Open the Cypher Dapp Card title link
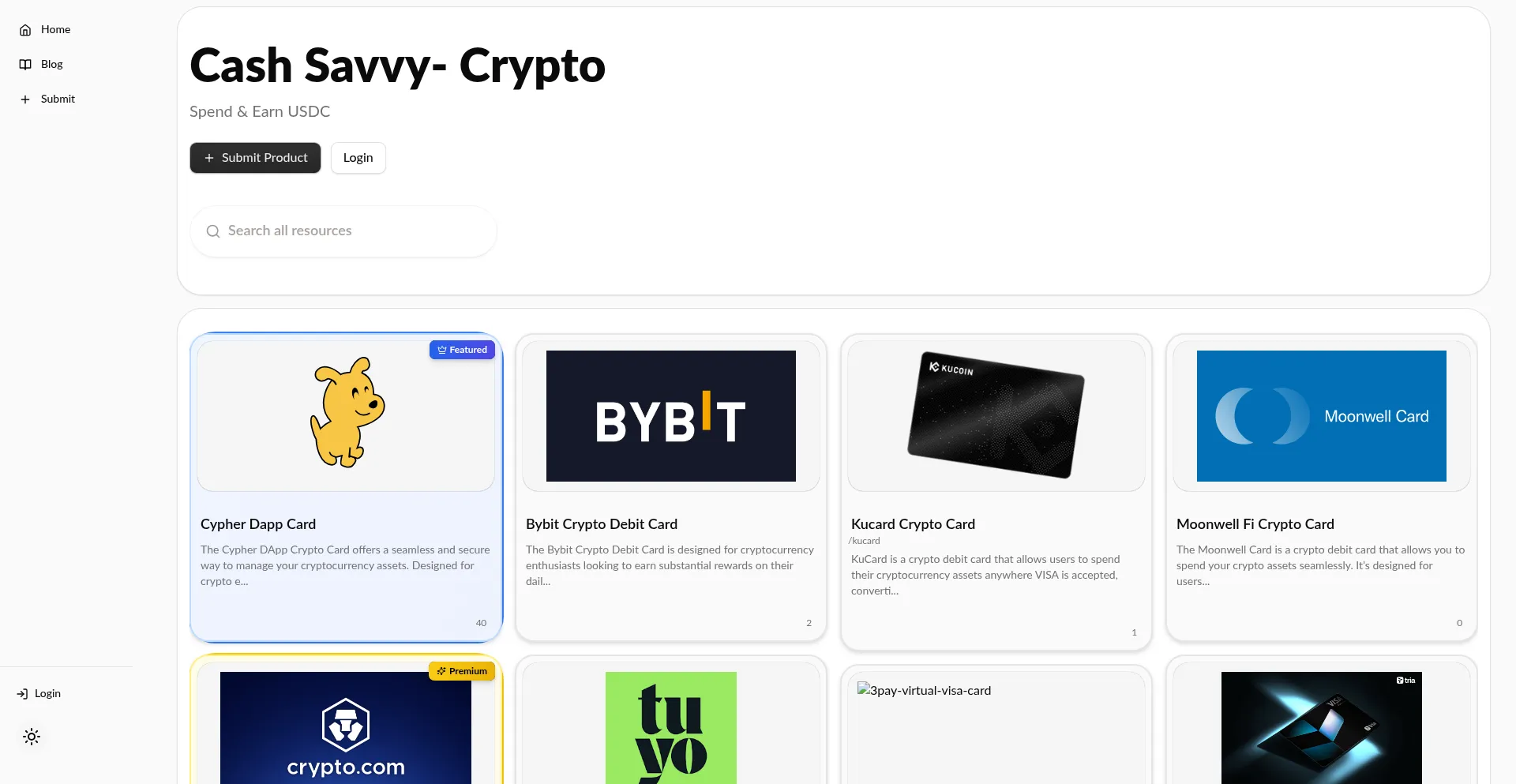Image resolution: width=1516 pixels, height=784 pixels. point(258,524)
